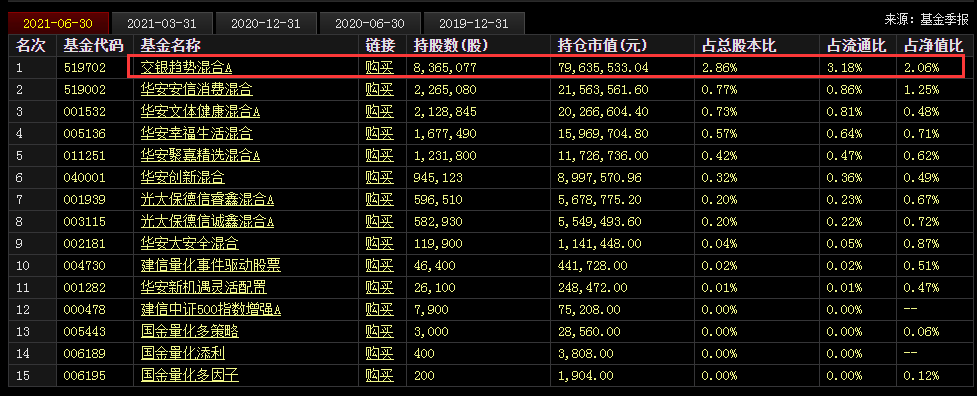The image size is (977, 396).
Task: Select fund code 040001 cell
Action: click(x=85, y=178)
